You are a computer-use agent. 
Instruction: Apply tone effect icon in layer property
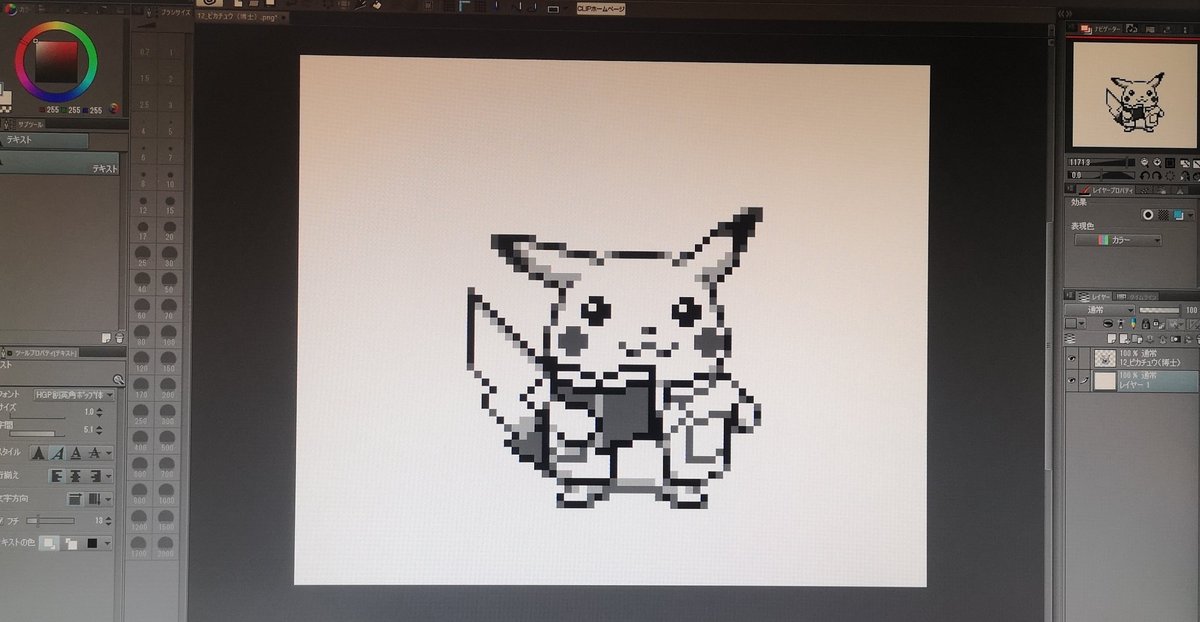point(1163,214)
